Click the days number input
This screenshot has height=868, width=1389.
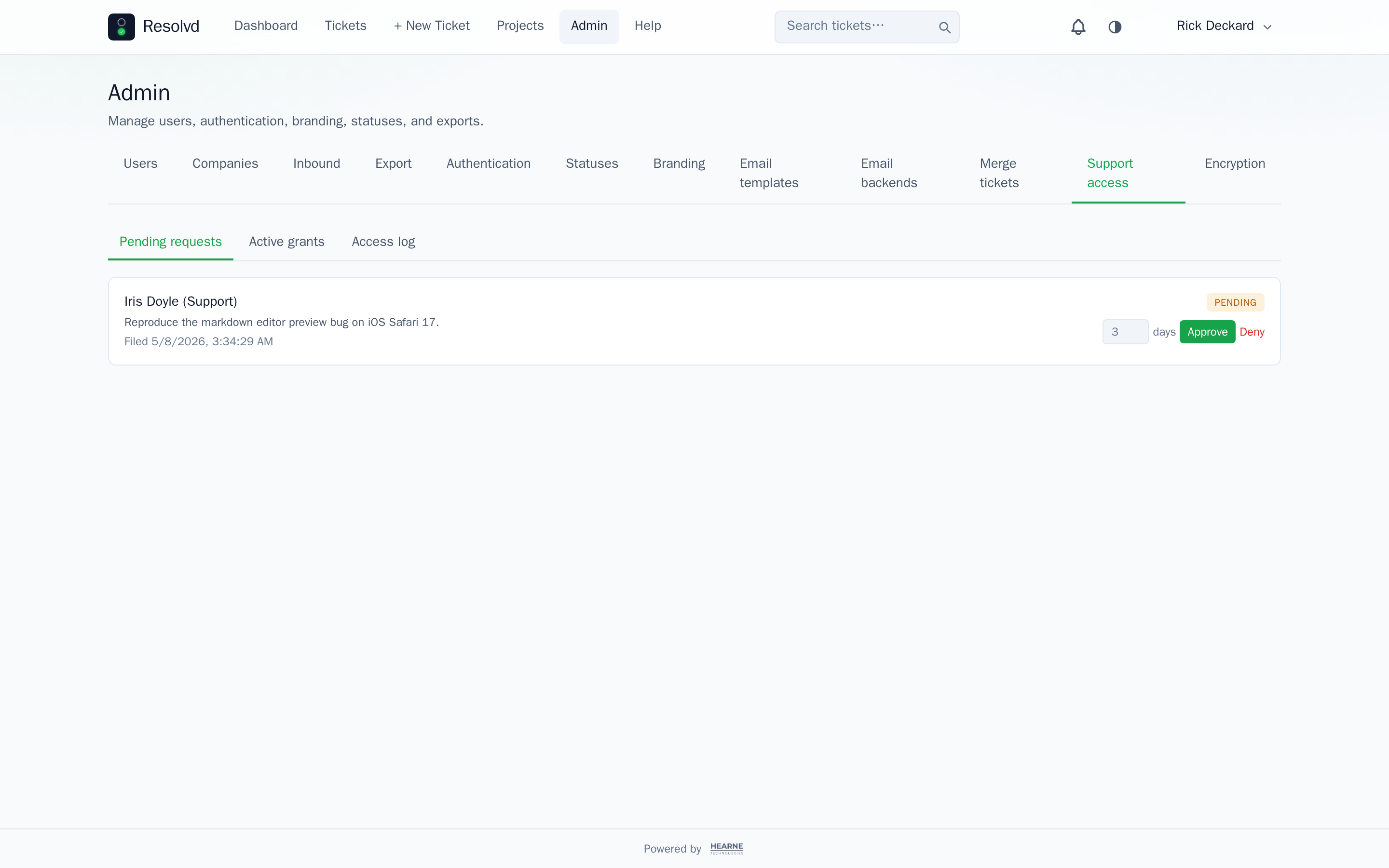[1125, 332]
